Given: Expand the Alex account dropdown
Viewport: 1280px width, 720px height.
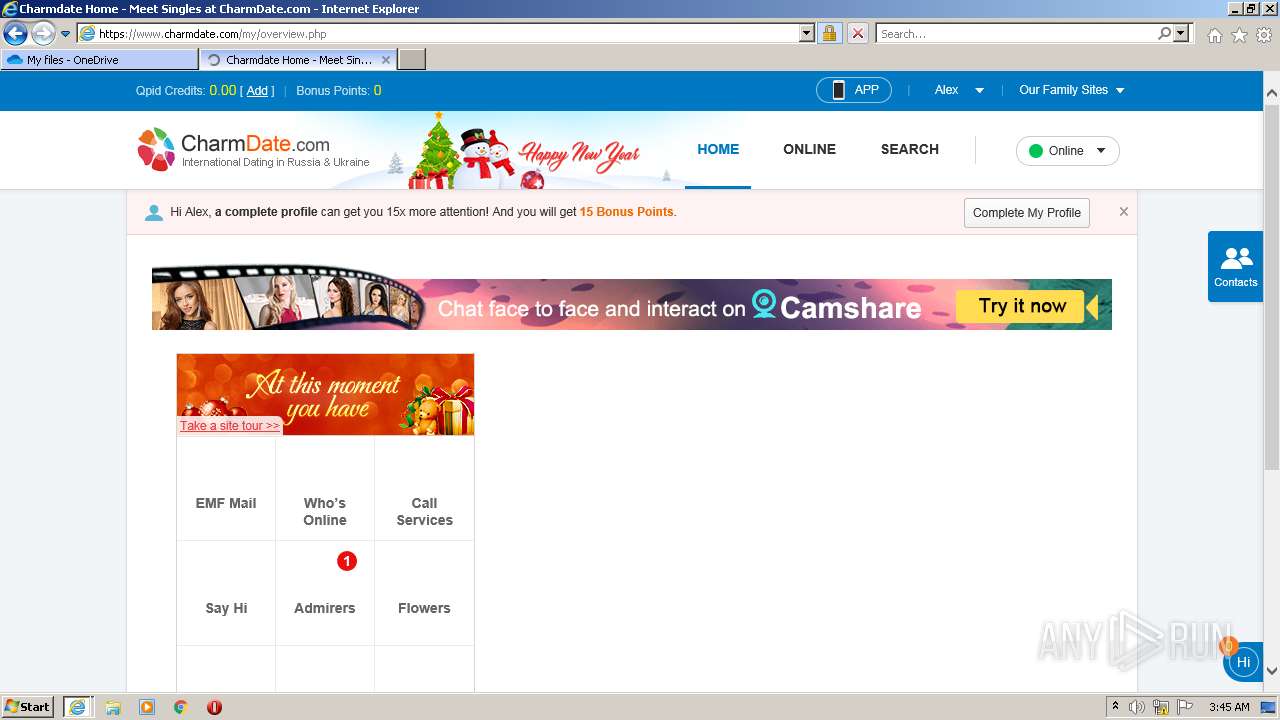Looking at the screenshot, I should (x=958, y=90).
